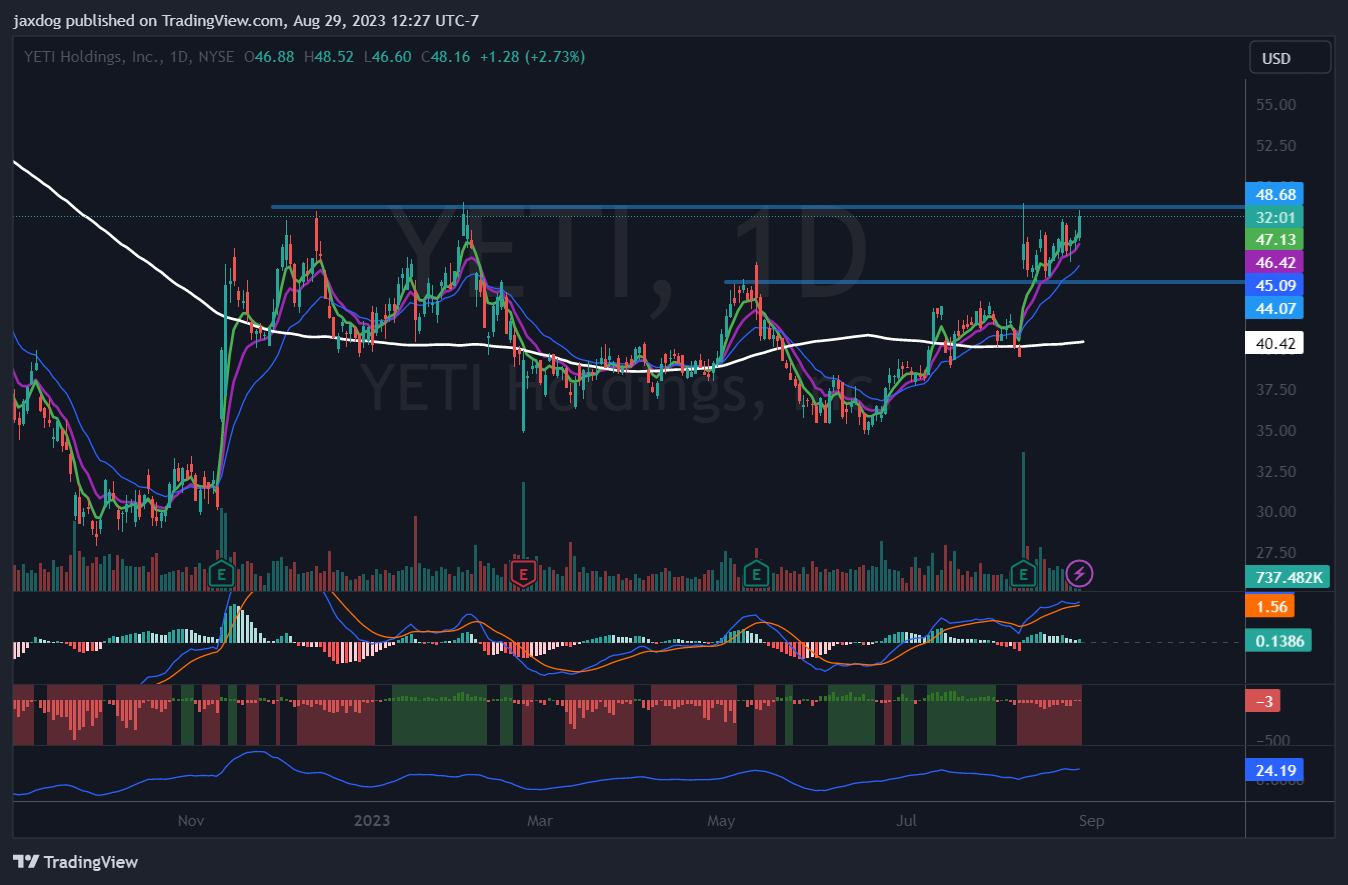Open the USD currency selector

[1290, 58]
